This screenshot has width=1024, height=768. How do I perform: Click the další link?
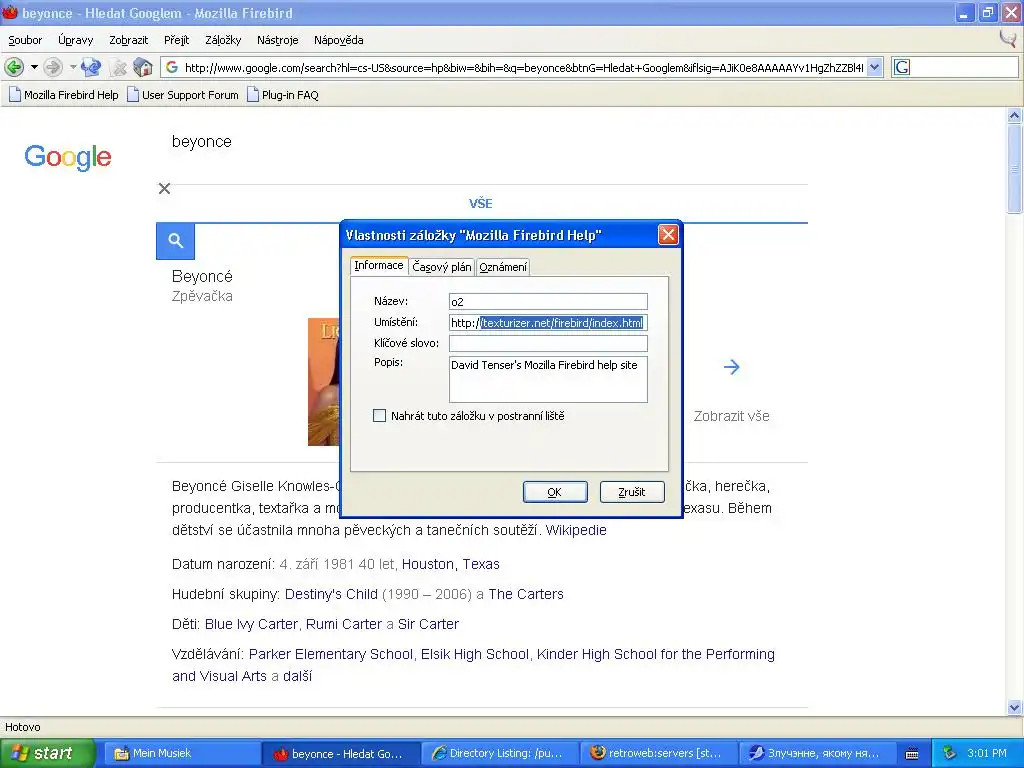click(x=297, y=677)
